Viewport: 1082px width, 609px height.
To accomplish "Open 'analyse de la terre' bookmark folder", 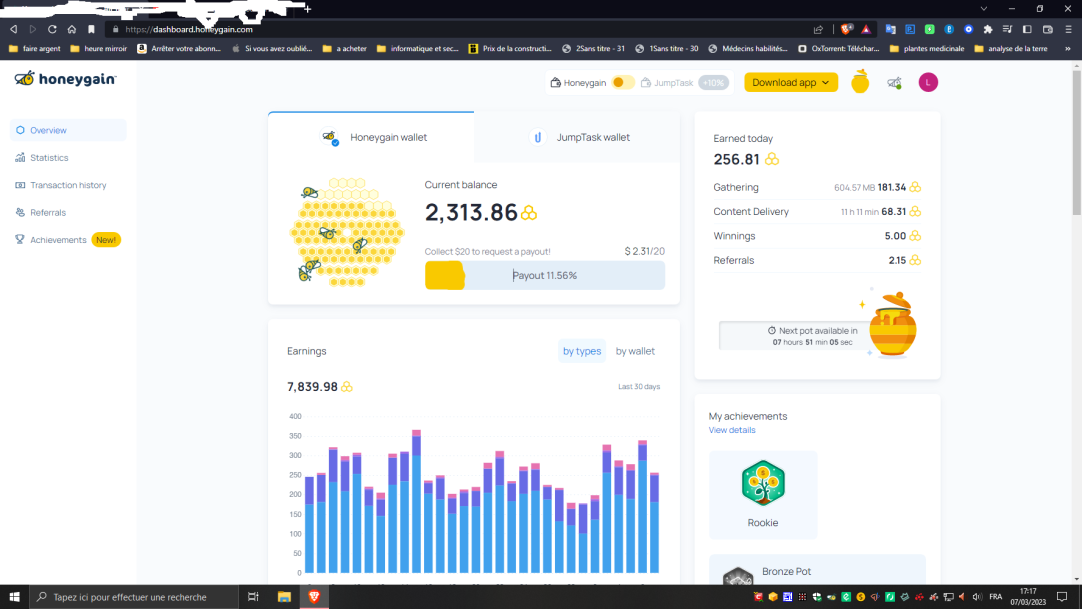I will pos(1011,48).
